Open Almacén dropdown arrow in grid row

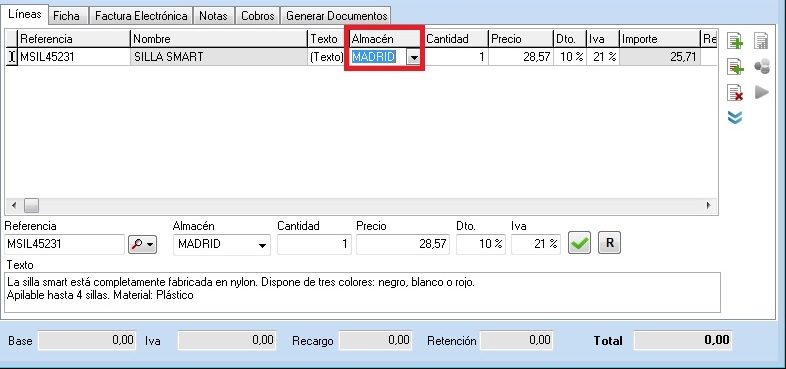coord(413,57)
